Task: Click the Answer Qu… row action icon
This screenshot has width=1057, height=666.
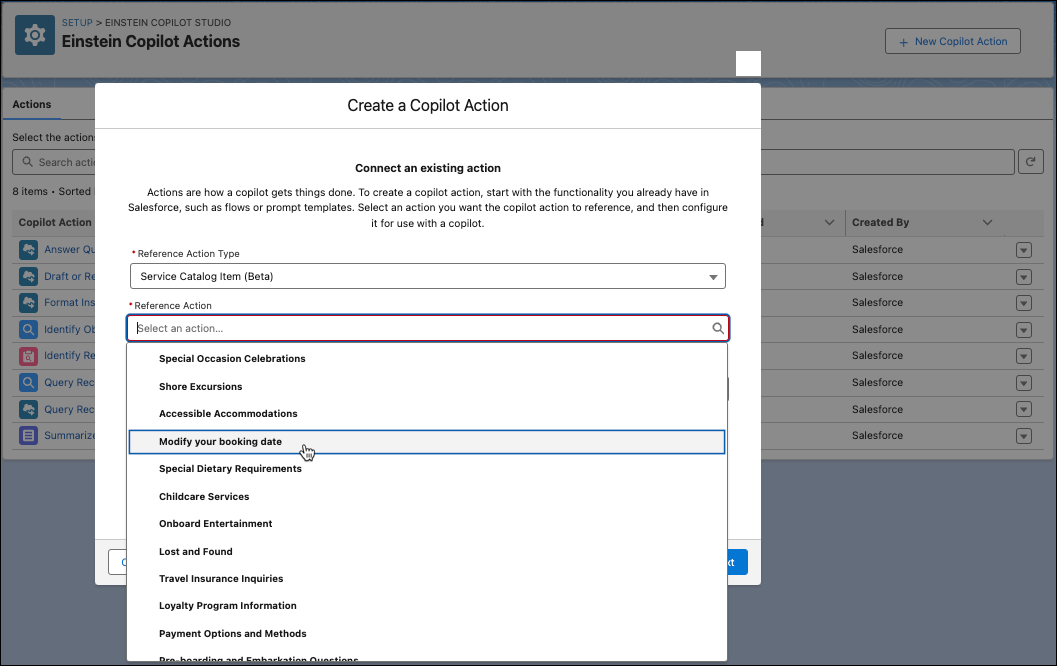Action: (x=28, y=249)
